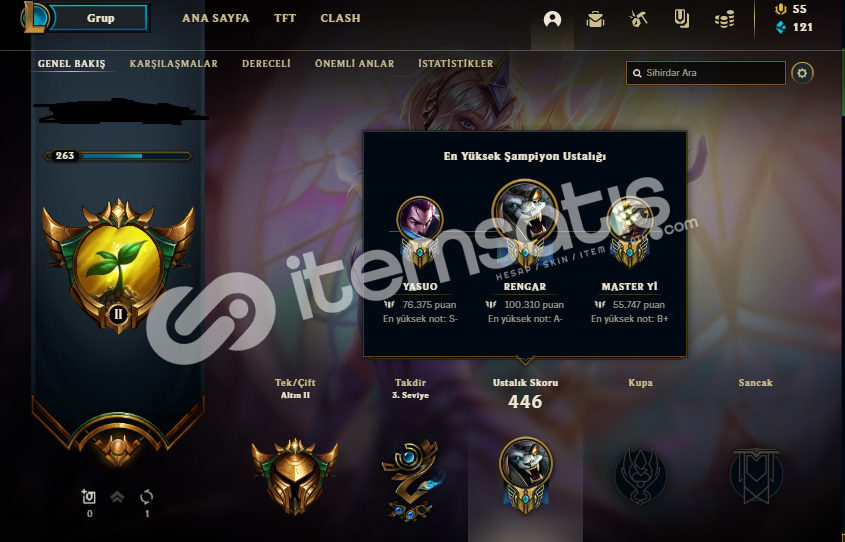Click the League logo icon

[36, 17]
